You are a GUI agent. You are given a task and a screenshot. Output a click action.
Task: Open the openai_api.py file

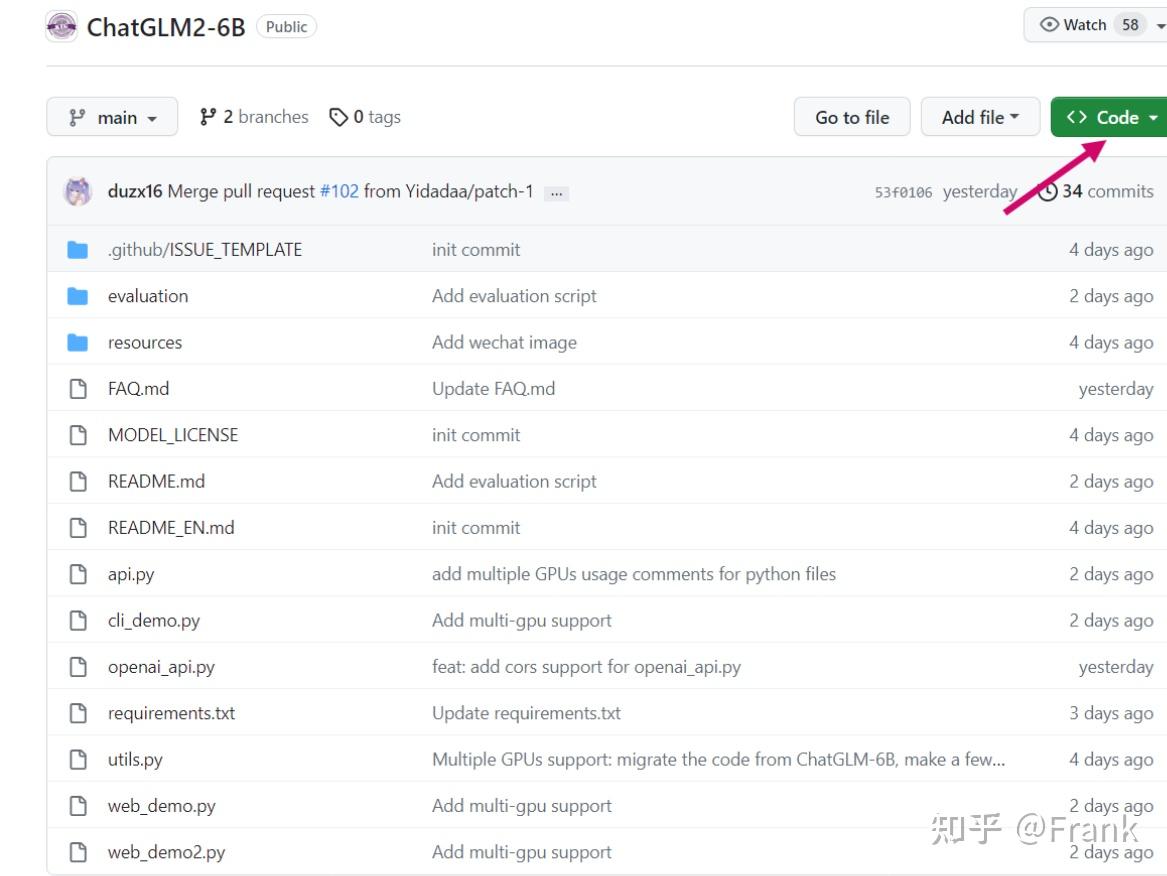tap(162, 667)
